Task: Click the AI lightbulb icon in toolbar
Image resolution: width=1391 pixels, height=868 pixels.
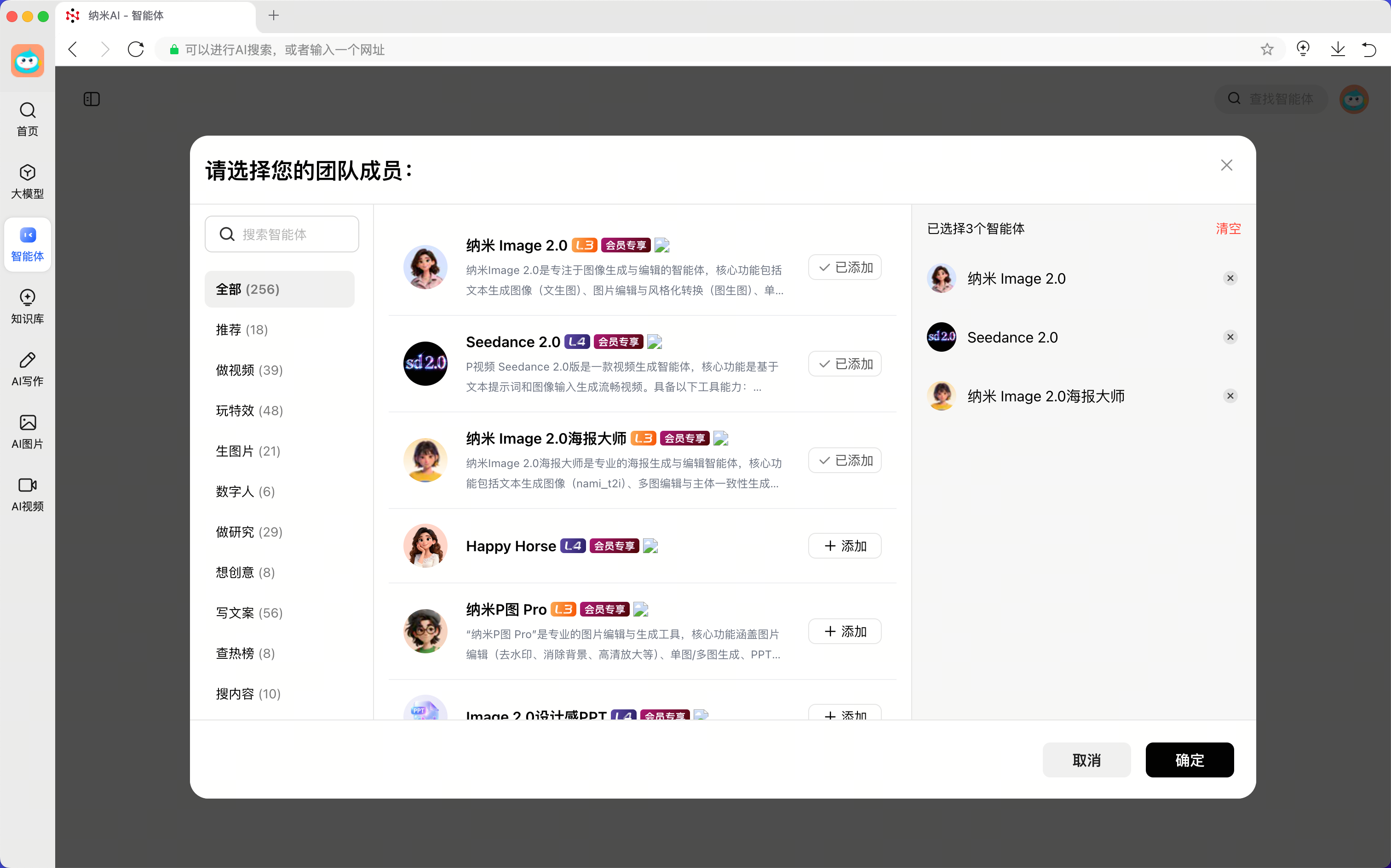Action: tap(1303, 49)
